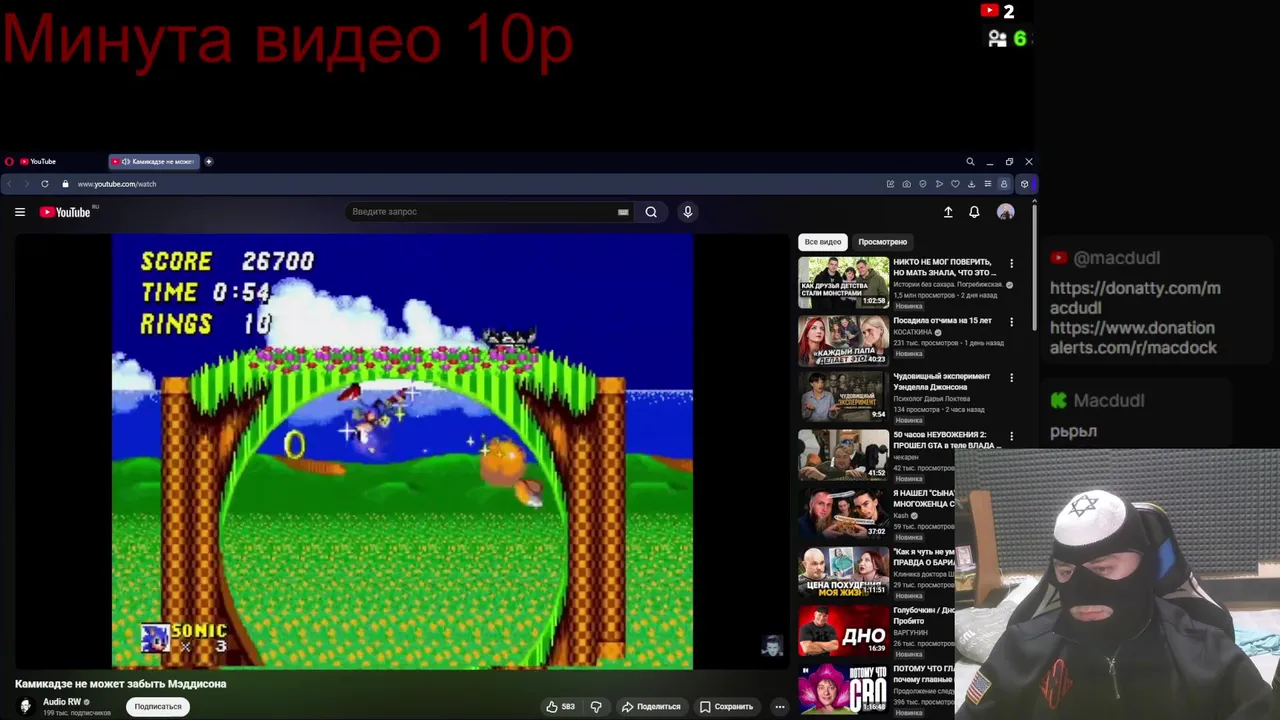Screen dimensions: 1280x720
Task: Click the donatty.com link text in chat
Action: point(1135,298)
